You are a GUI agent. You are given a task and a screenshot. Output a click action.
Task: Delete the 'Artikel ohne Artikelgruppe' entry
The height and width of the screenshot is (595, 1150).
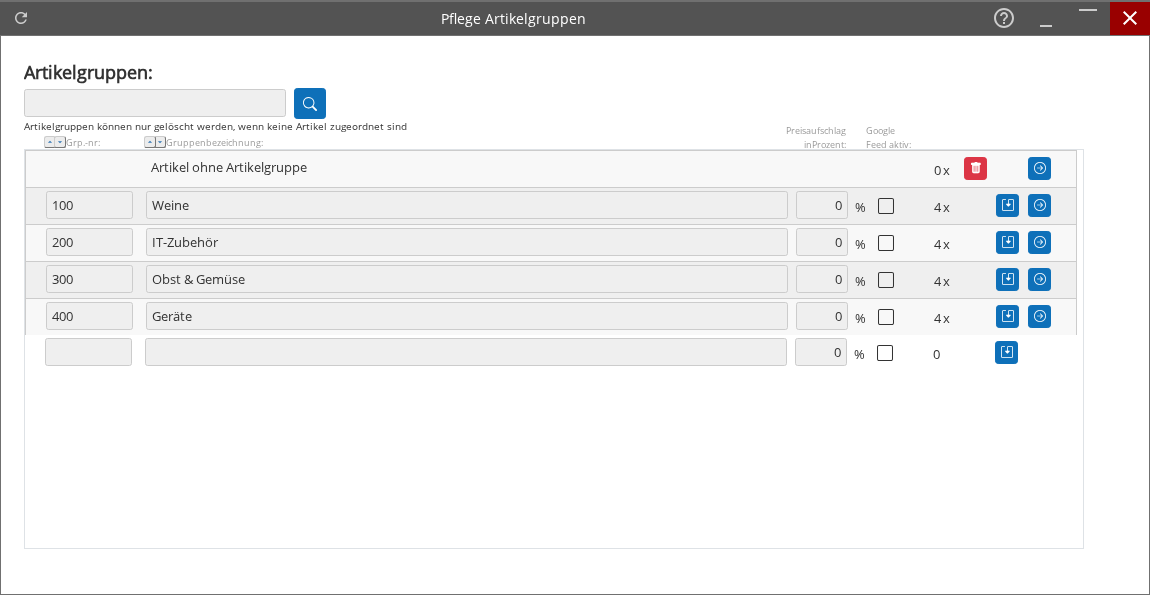[x=975, y=169]
